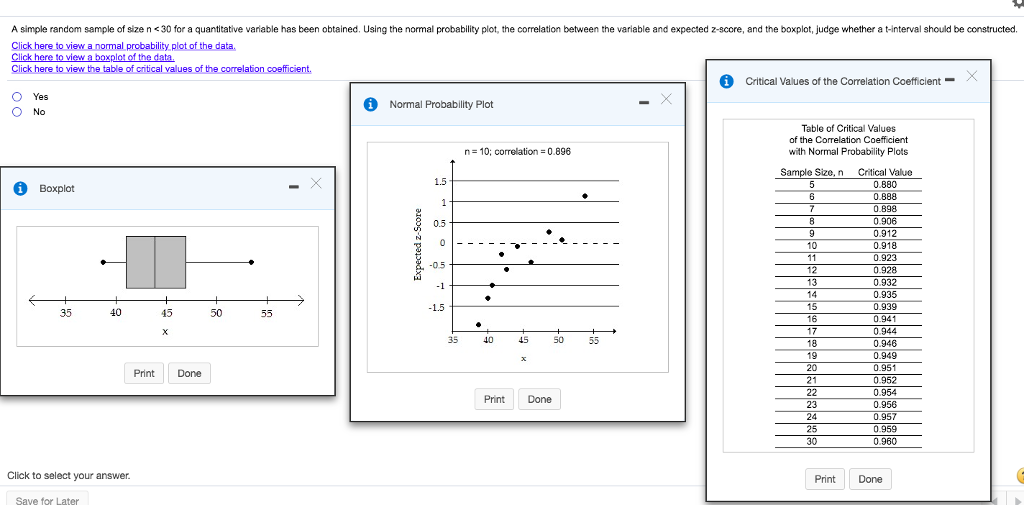Screen dimensions: 1024x505
Task: Click the Save for Later button
Action: click(x=47, y=499)
